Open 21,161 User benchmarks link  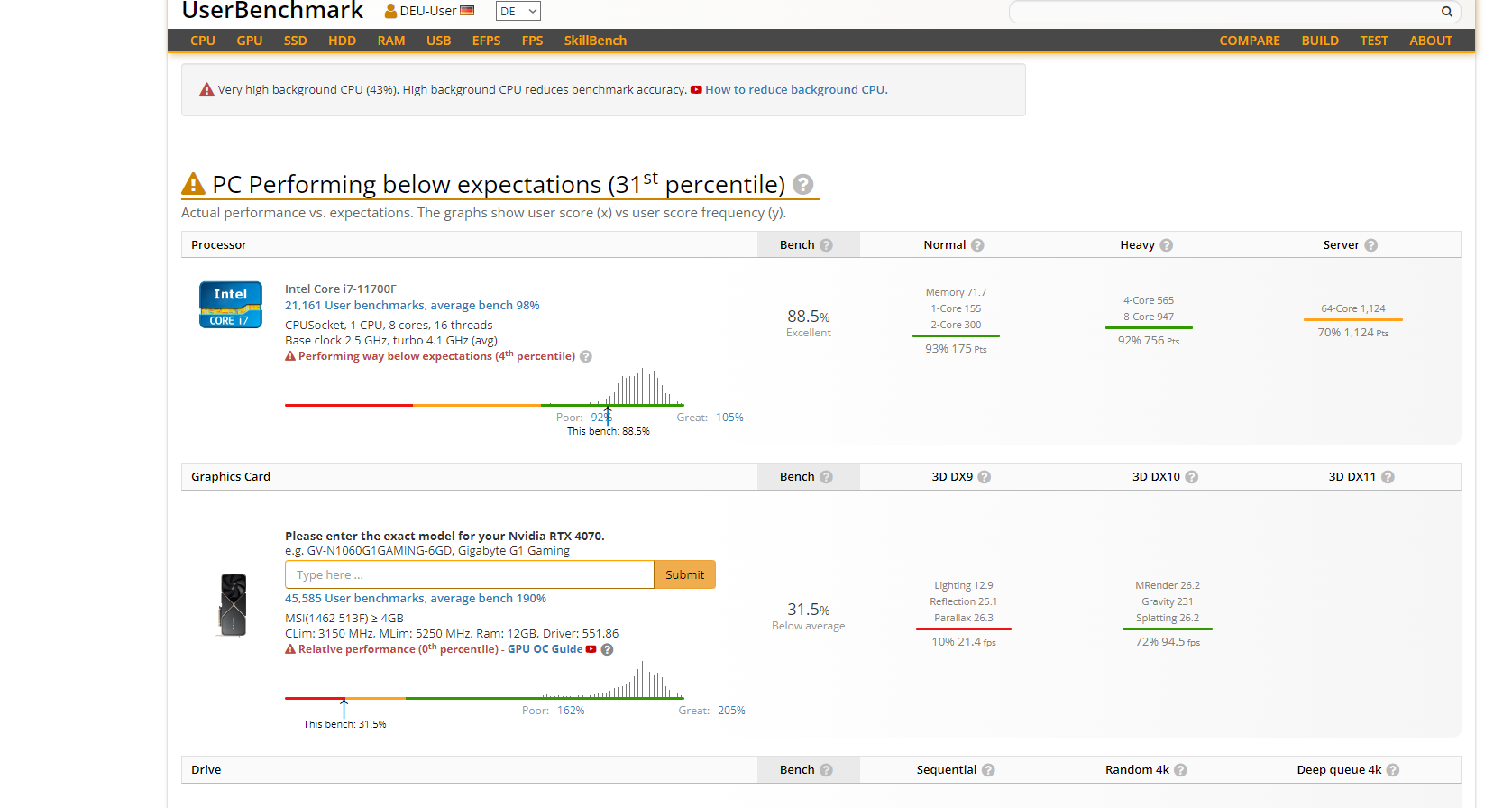[412, 305]
